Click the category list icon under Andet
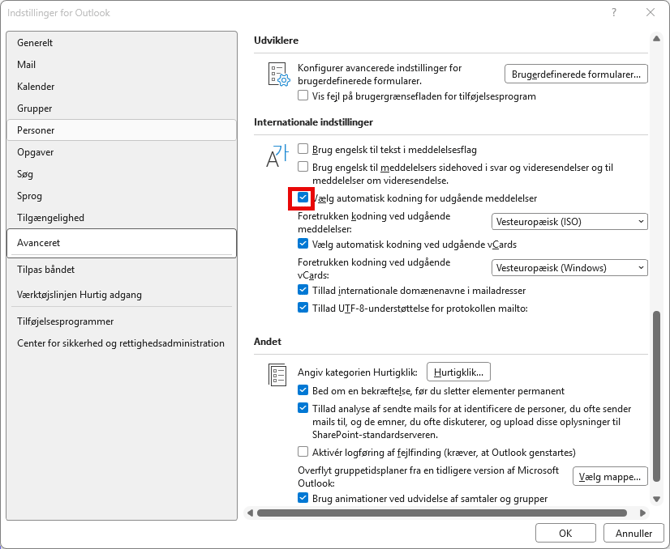 278,375
